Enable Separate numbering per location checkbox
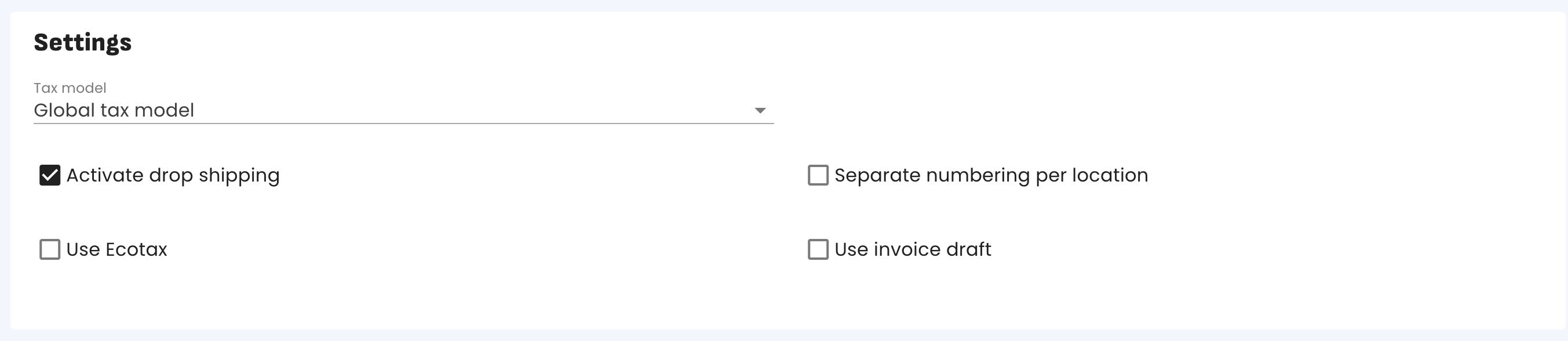This screenshot has width=1568, height=341. pyautogui.click(x=818, y=175)
